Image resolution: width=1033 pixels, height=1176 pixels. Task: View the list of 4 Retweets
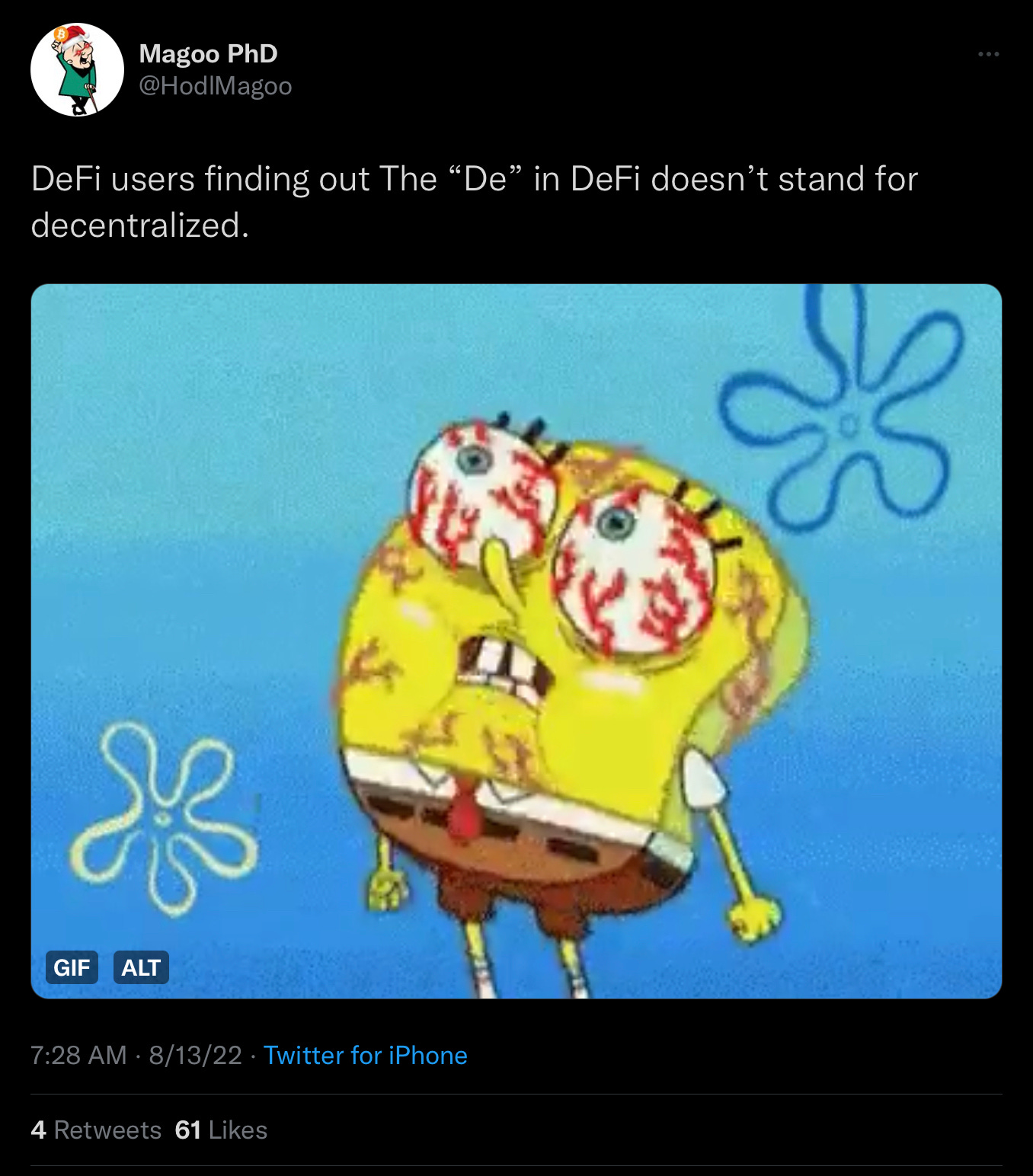96,1130
